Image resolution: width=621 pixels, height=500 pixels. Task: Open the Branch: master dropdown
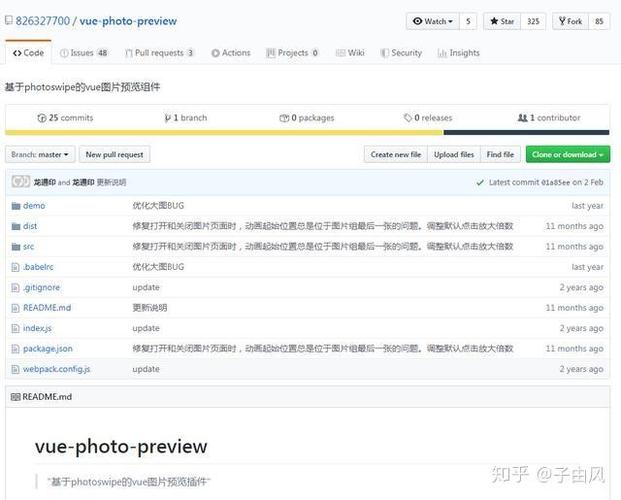pyautogui.click(x=40, y=155)
